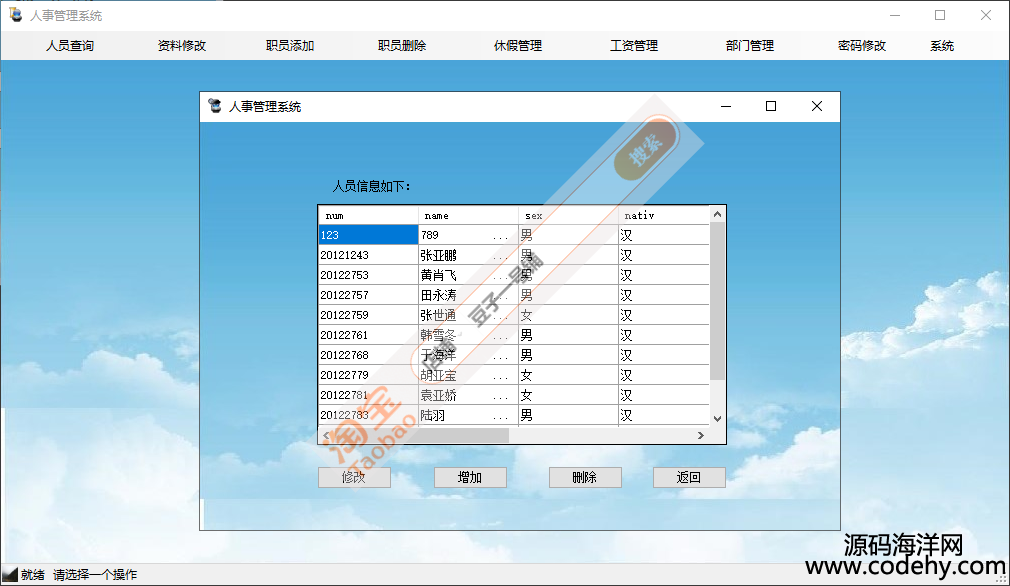The image size is (1010, 586).
Task: Close the main application window
Action: (x=986, y=15)
